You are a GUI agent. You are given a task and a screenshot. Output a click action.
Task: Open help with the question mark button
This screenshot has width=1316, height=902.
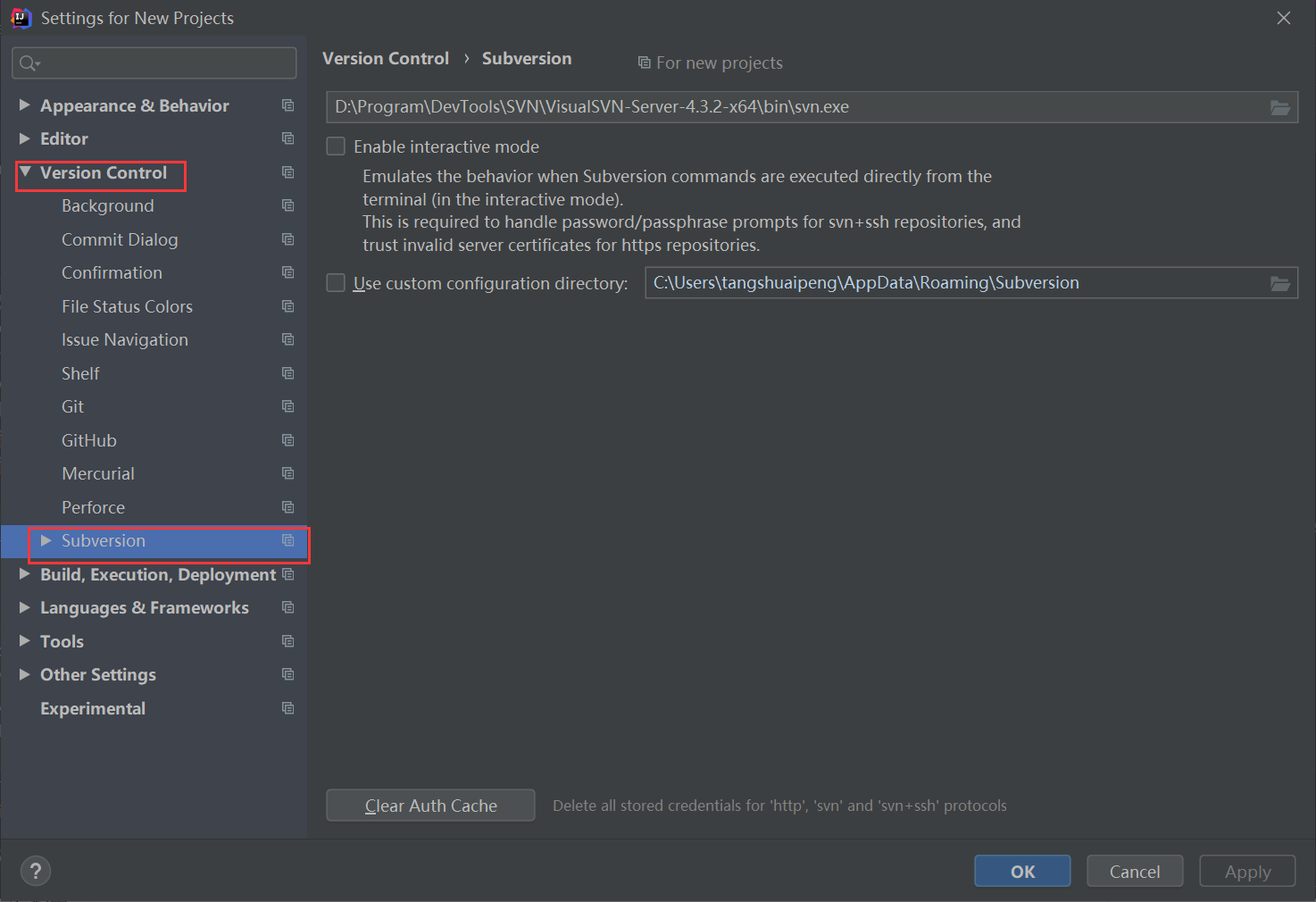click(36, 871)
